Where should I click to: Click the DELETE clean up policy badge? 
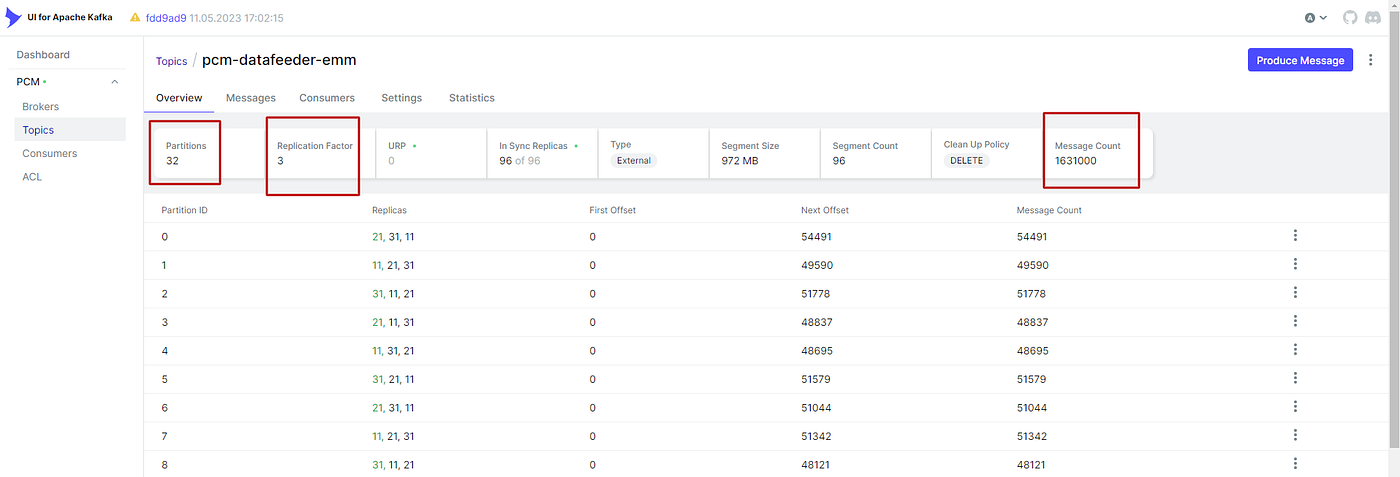[x=967, y=161]
